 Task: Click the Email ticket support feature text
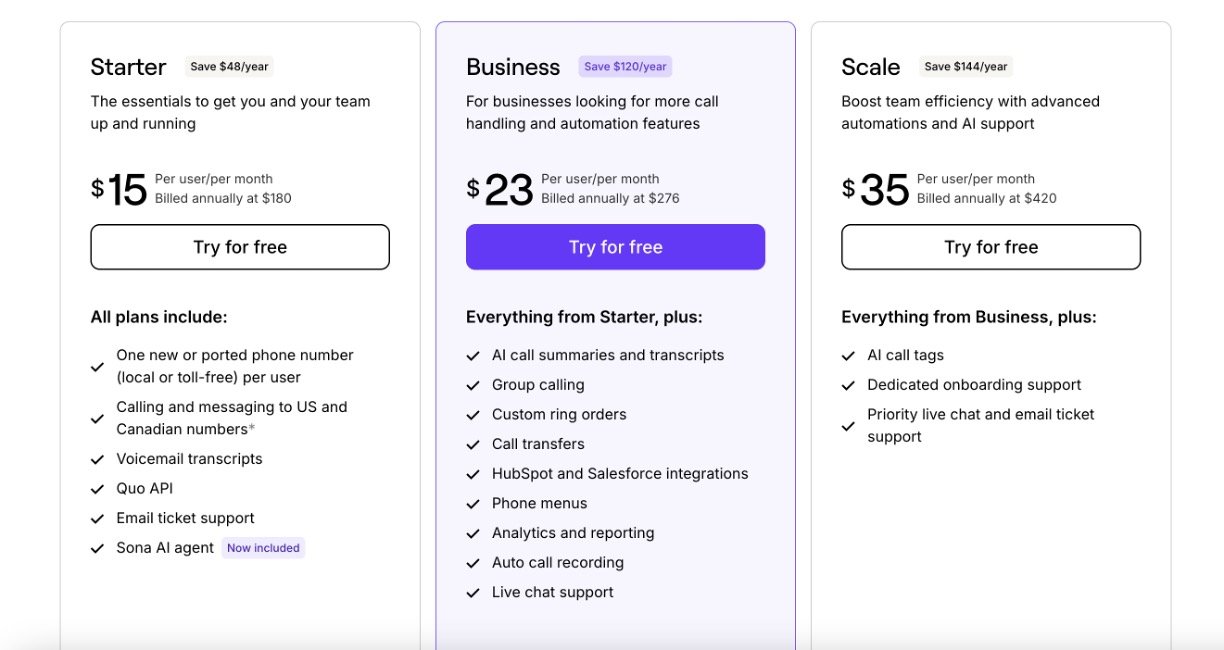click(185, 518)
